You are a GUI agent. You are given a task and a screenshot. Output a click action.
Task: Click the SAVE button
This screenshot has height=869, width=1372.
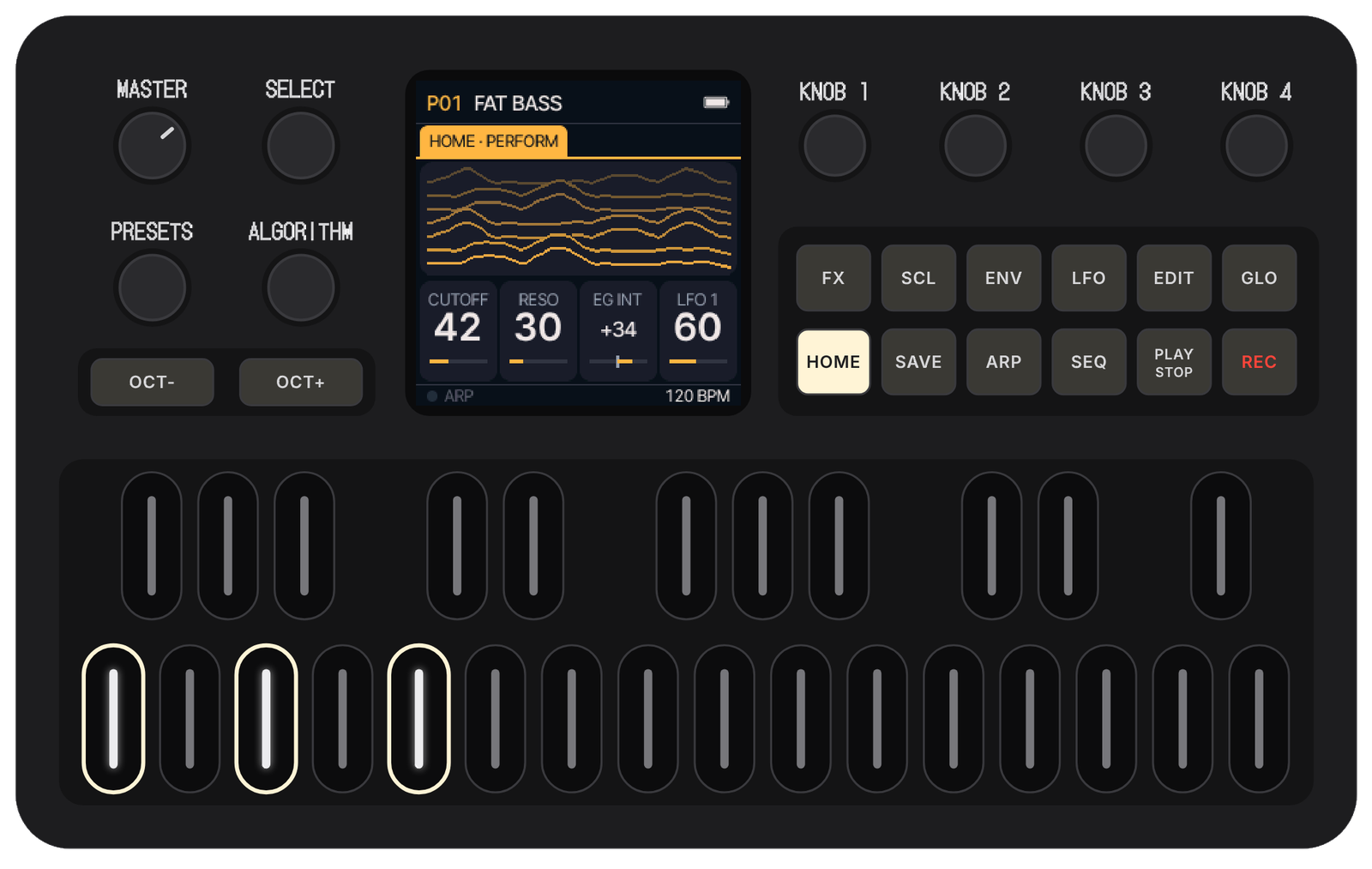coord(918,362)
